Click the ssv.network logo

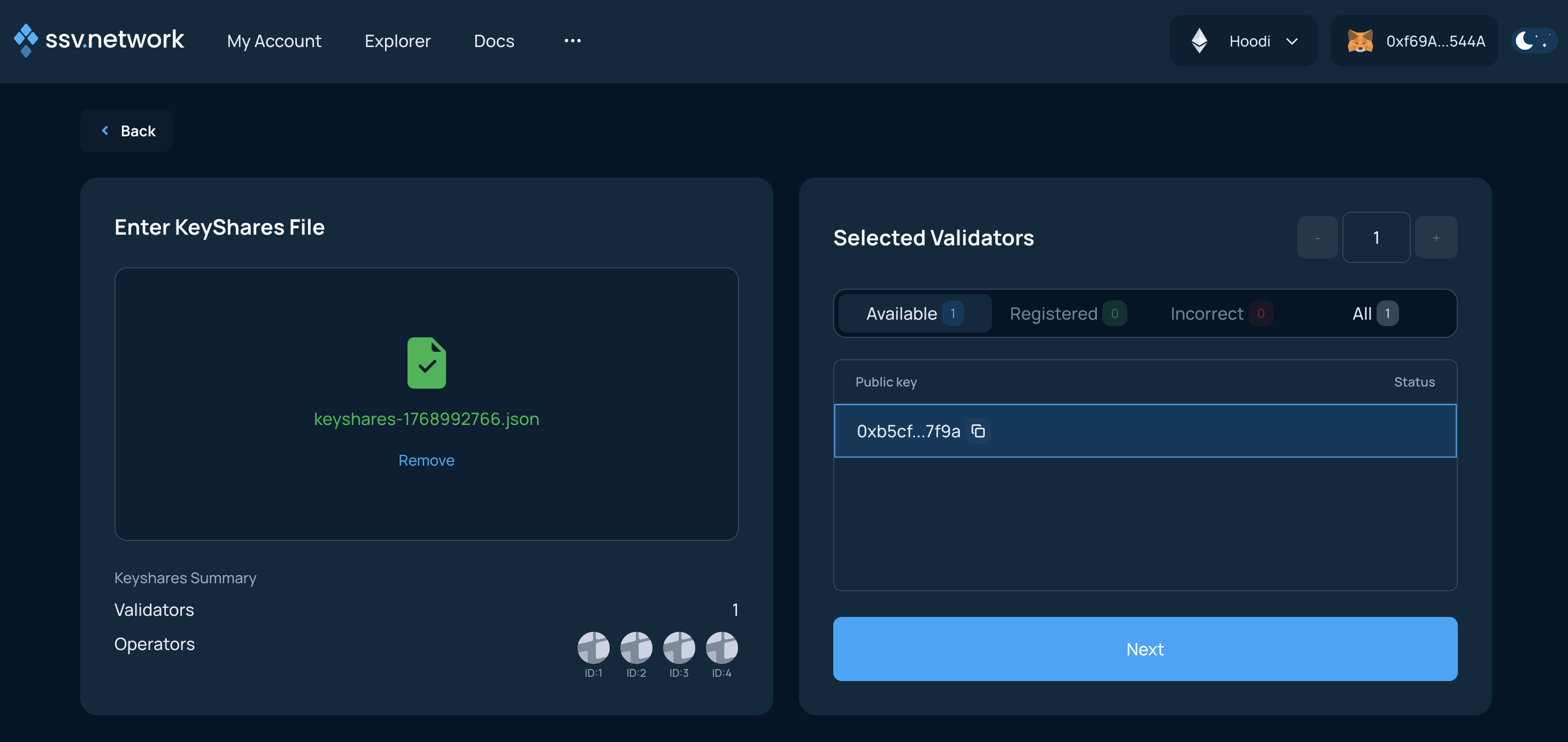click(x=99, y=40)
